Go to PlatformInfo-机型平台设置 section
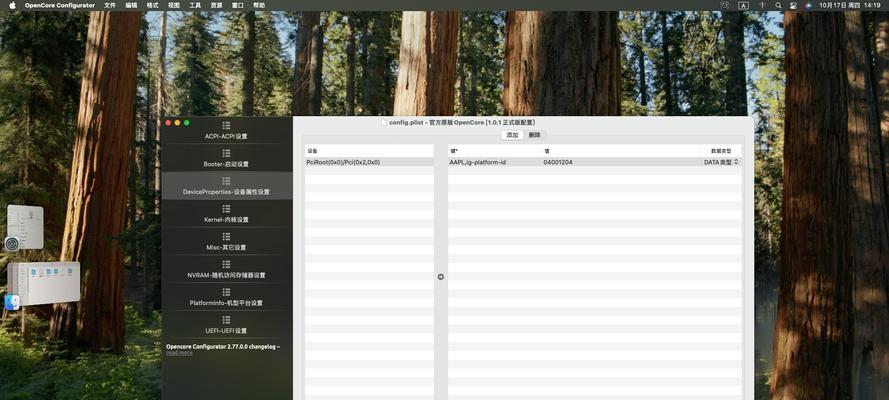Image resolution: width=889 pixels, height=400 pixels. pyautogui.click(x=226, y=303)
